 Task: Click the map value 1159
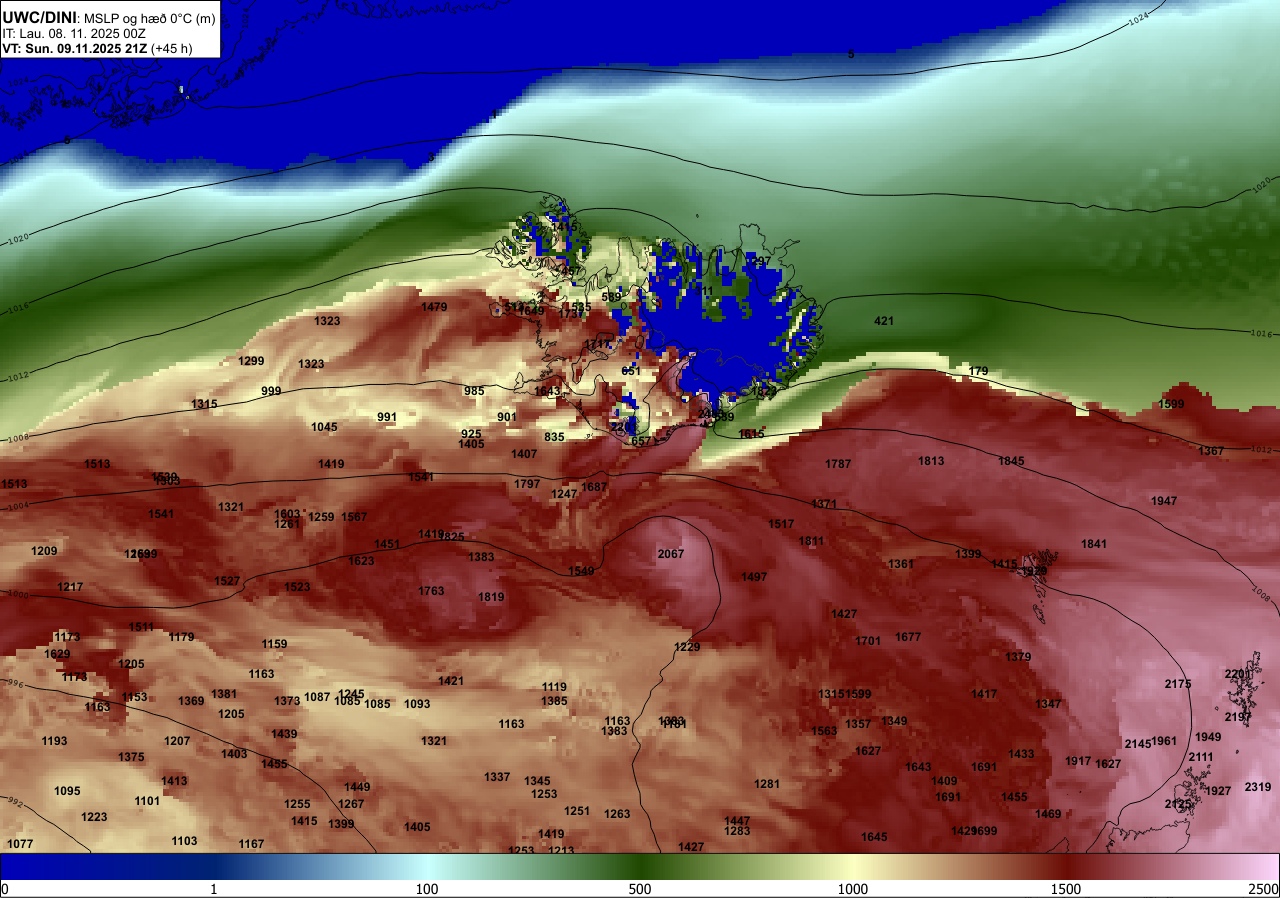[274, 644]
